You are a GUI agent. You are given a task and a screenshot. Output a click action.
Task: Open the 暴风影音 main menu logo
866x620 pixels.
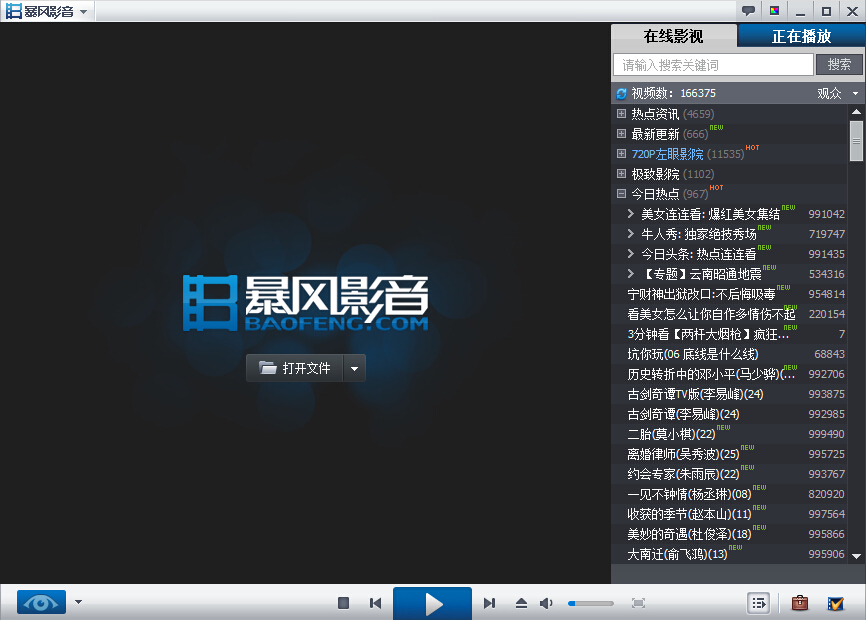point(39,11)
